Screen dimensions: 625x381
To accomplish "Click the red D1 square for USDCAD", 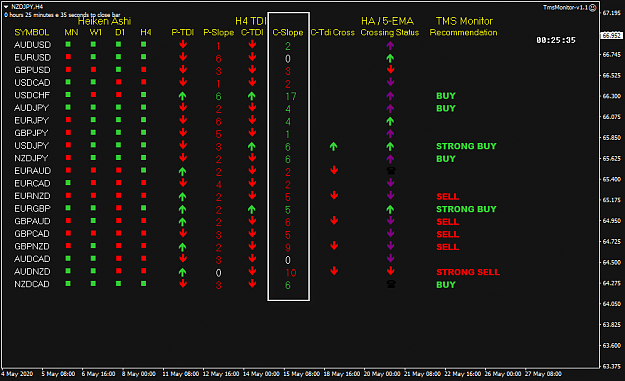I will (x=118, y=82).
